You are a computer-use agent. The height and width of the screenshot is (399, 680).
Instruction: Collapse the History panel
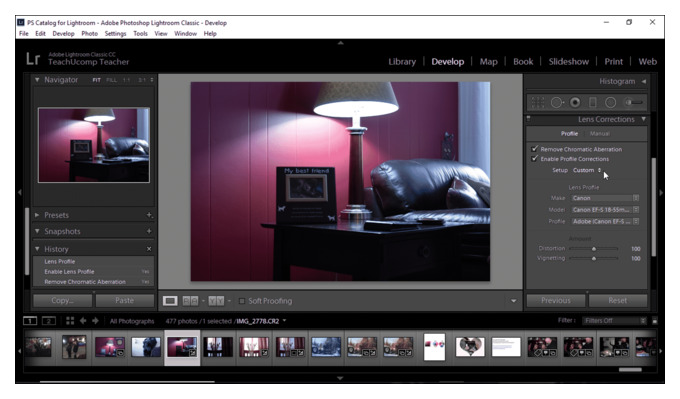[x=37, y=249]
